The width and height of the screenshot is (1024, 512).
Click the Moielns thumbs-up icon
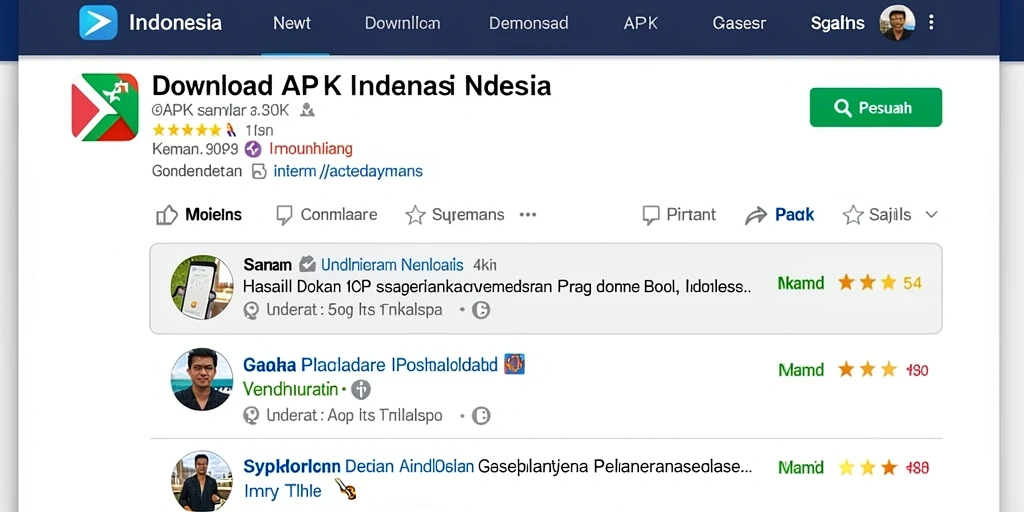point(167,215)
